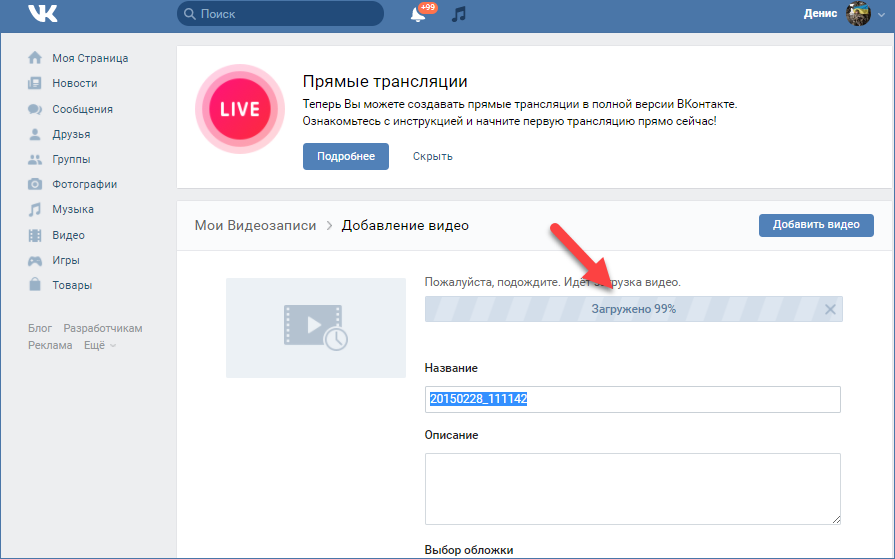The image size is (895, 559).
Task: Click in the Описание text area
Action: (x=632, y=488)
